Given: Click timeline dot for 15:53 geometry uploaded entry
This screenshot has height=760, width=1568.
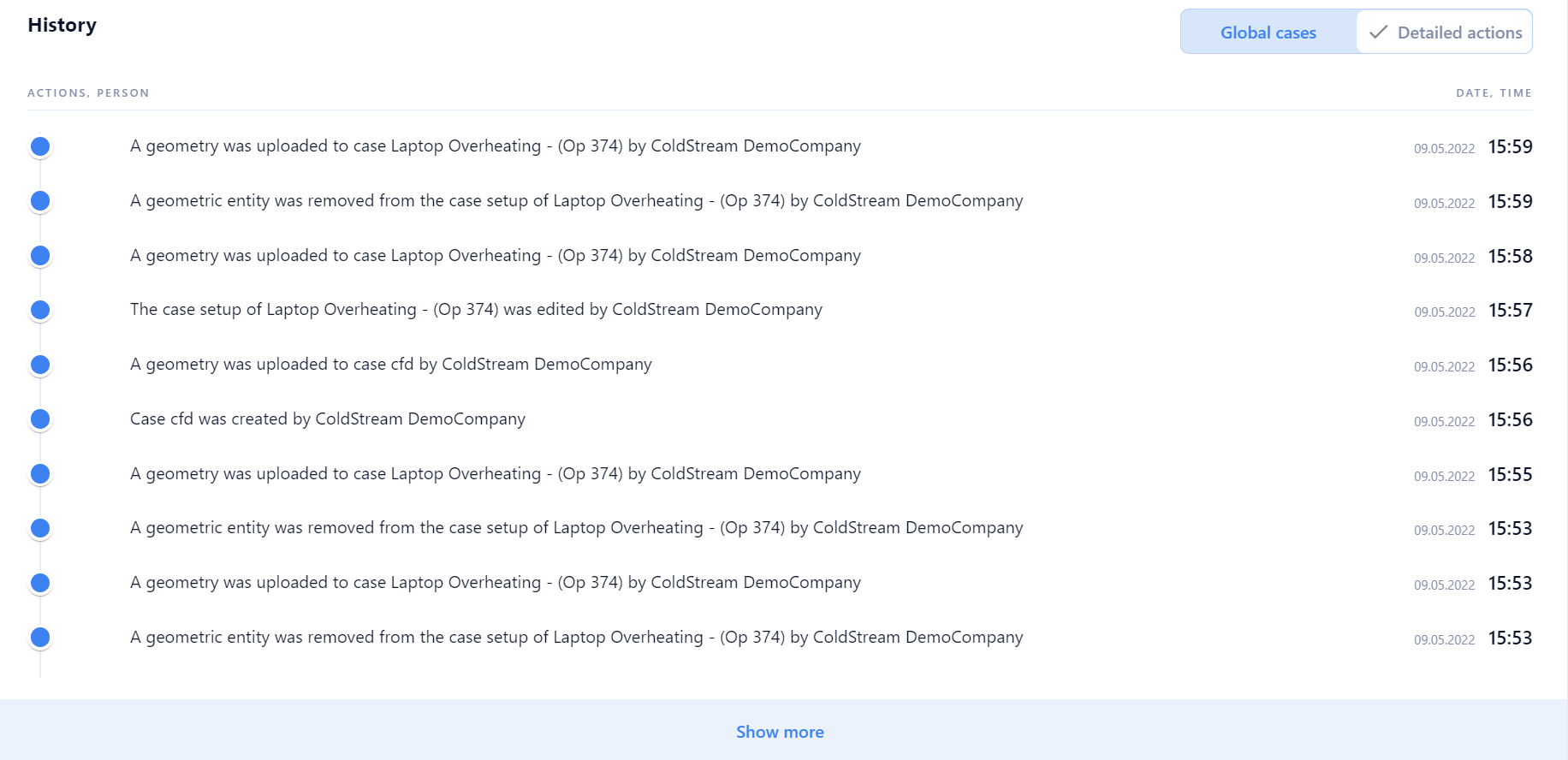Looking at the screenshot, I should coord(40,583).
